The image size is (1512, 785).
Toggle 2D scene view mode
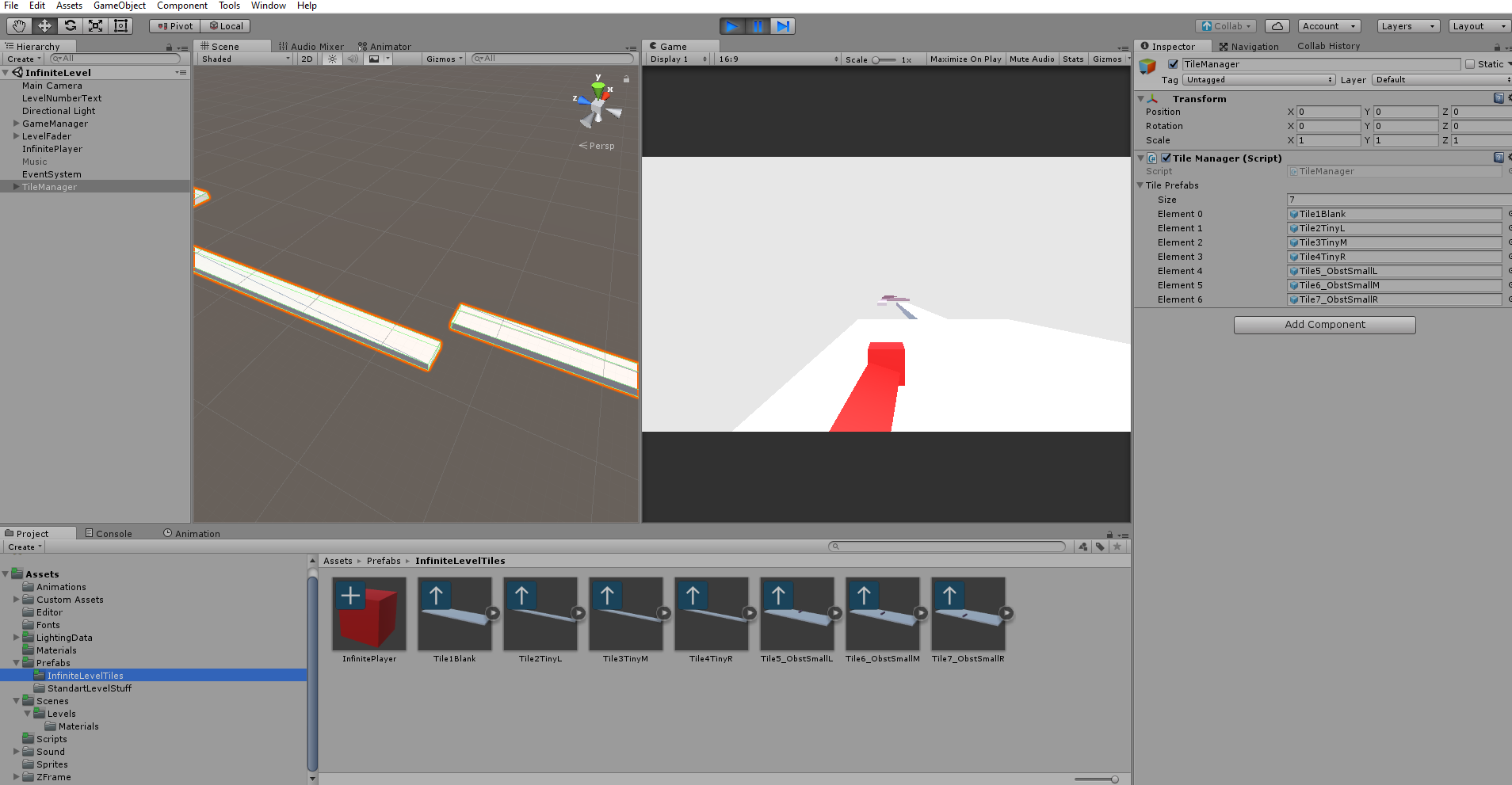(x=307, y=59)
